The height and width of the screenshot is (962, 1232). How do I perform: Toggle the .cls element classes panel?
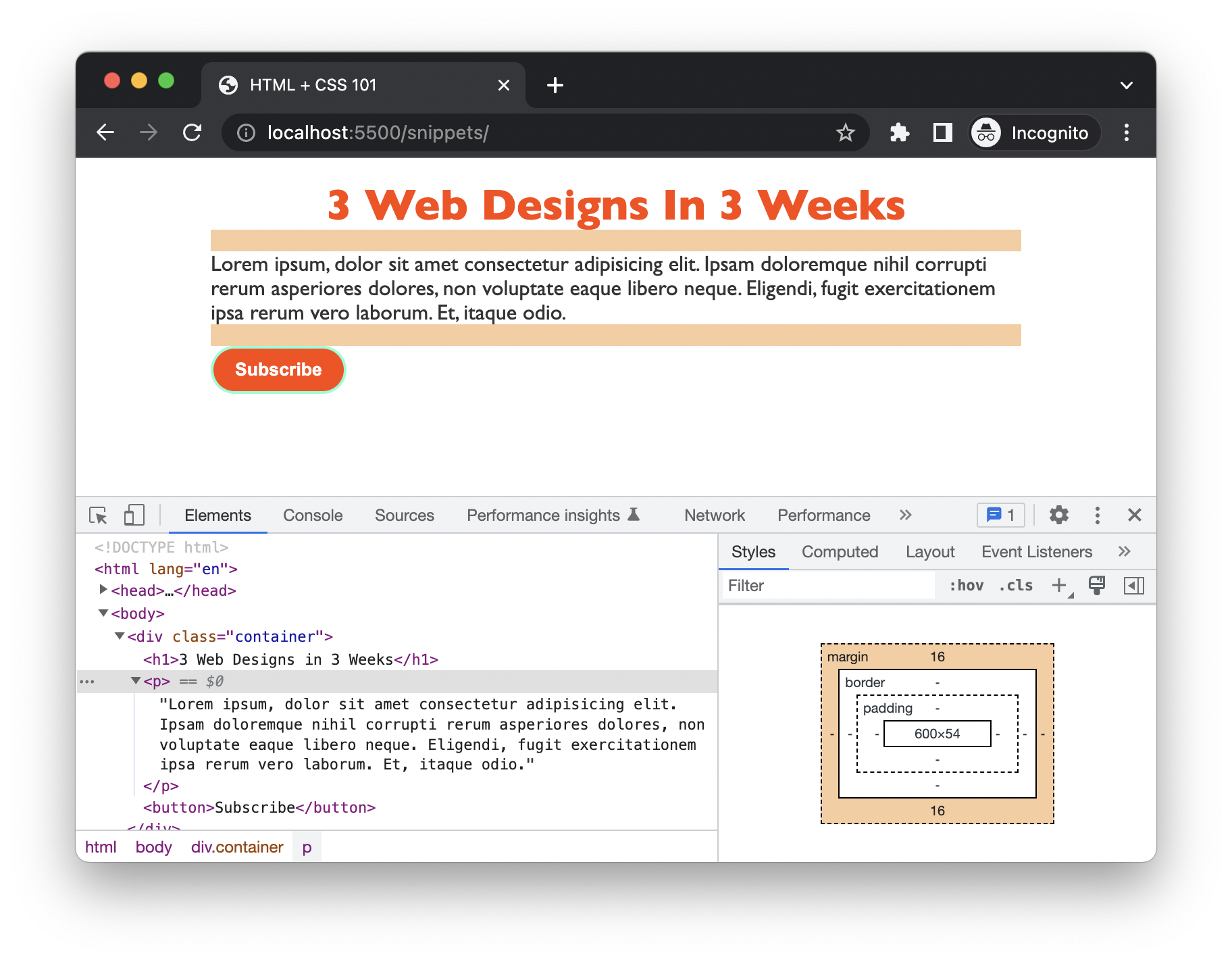(x=1016, y=586)
